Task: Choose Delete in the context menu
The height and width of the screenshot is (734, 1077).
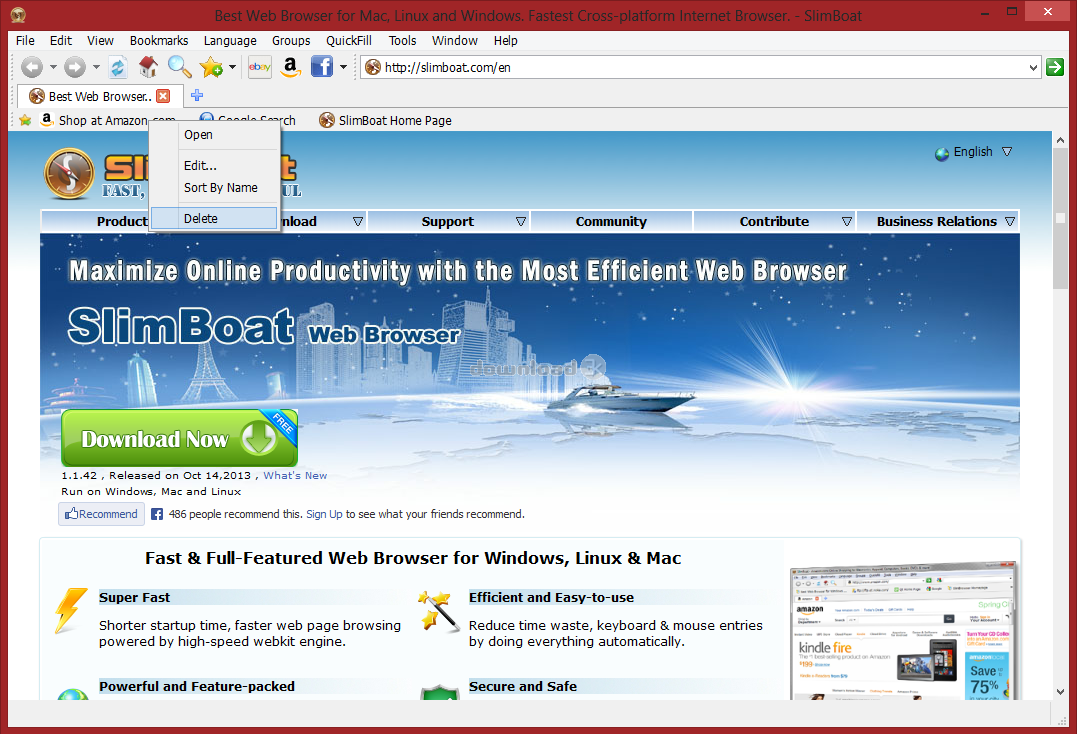Action: coord(214,218)
